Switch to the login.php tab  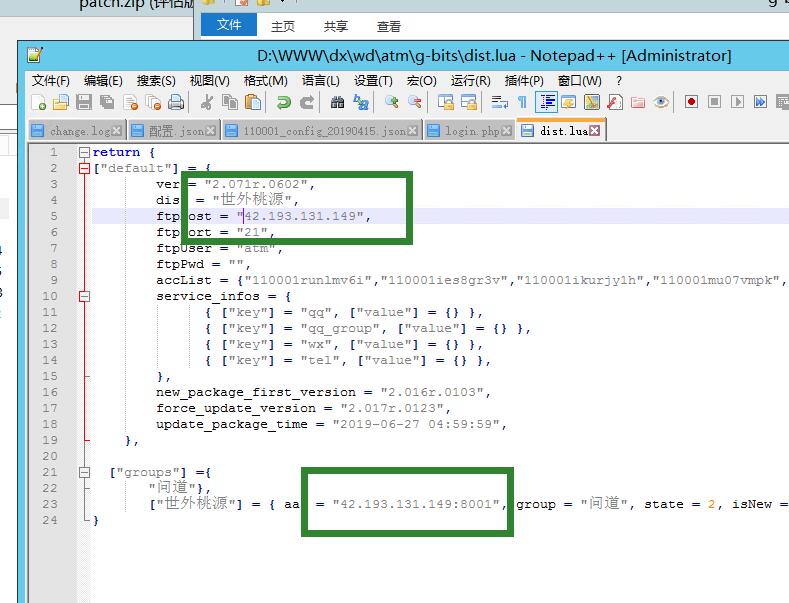472,131
